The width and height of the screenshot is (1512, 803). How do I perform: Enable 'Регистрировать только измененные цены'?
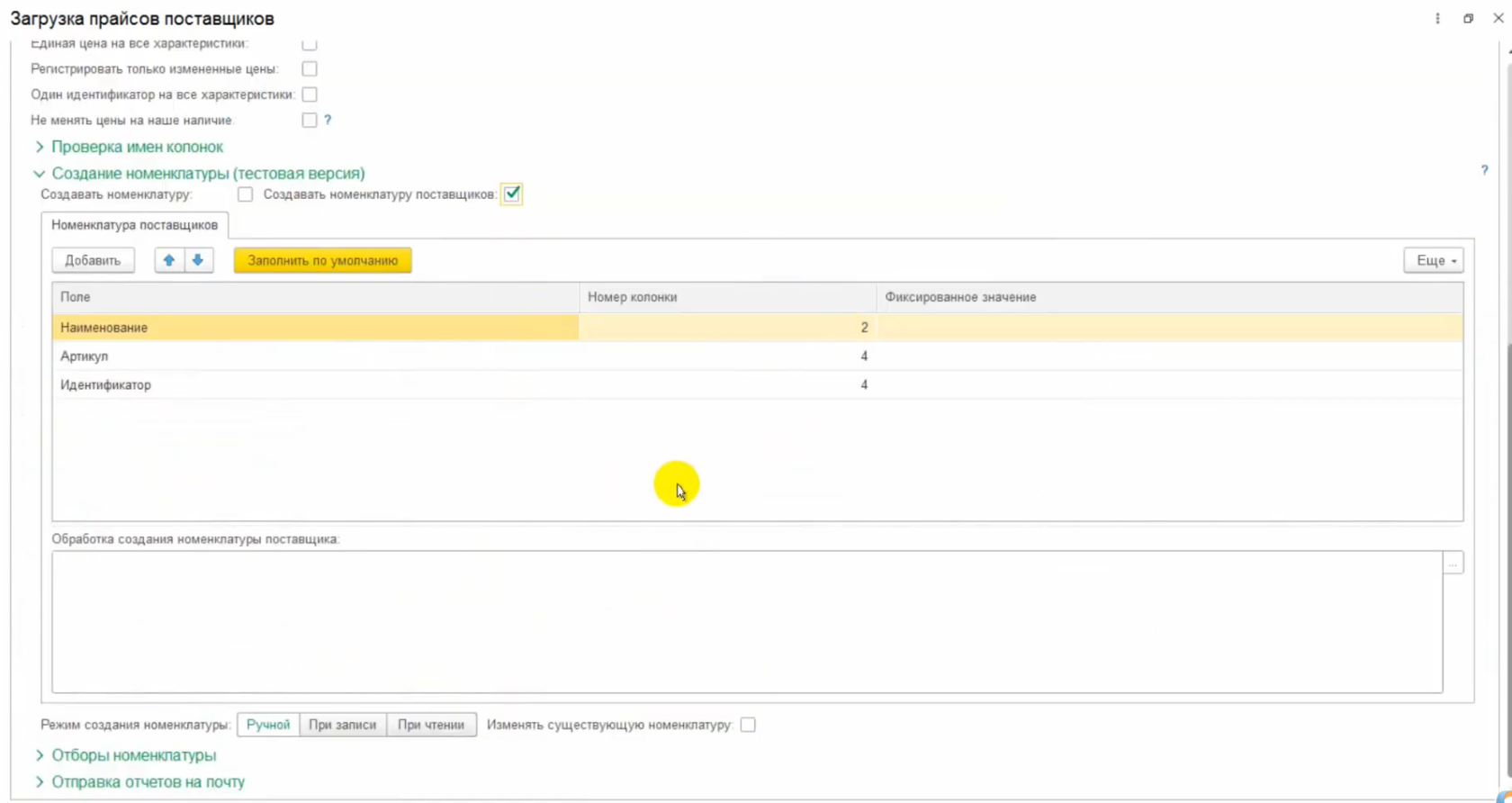pos(310,68)
